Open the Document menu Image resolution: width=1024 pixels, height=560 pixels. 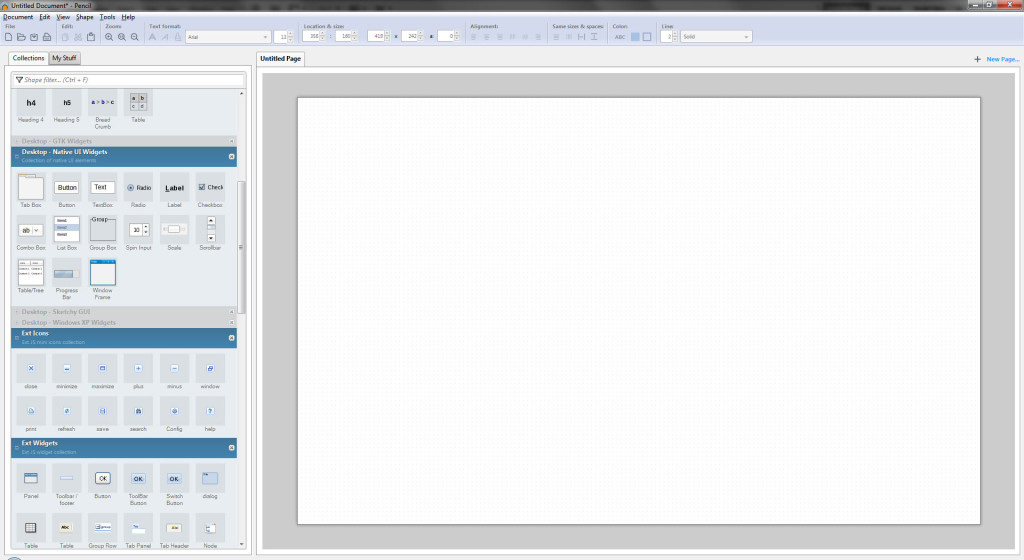tap(18, 17)
